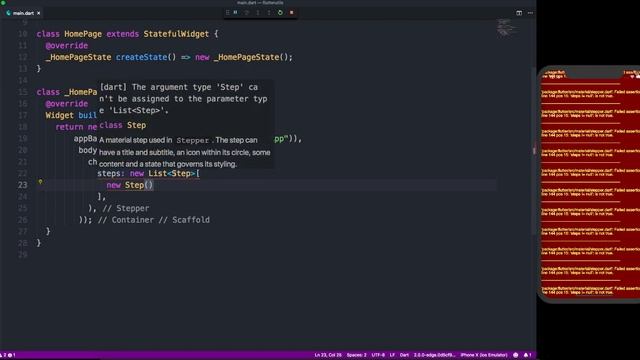Image resolution: width=640 pixels, height=360 pixels.
Task: Select language mode Dart in status bar
Action: point(404,355)
